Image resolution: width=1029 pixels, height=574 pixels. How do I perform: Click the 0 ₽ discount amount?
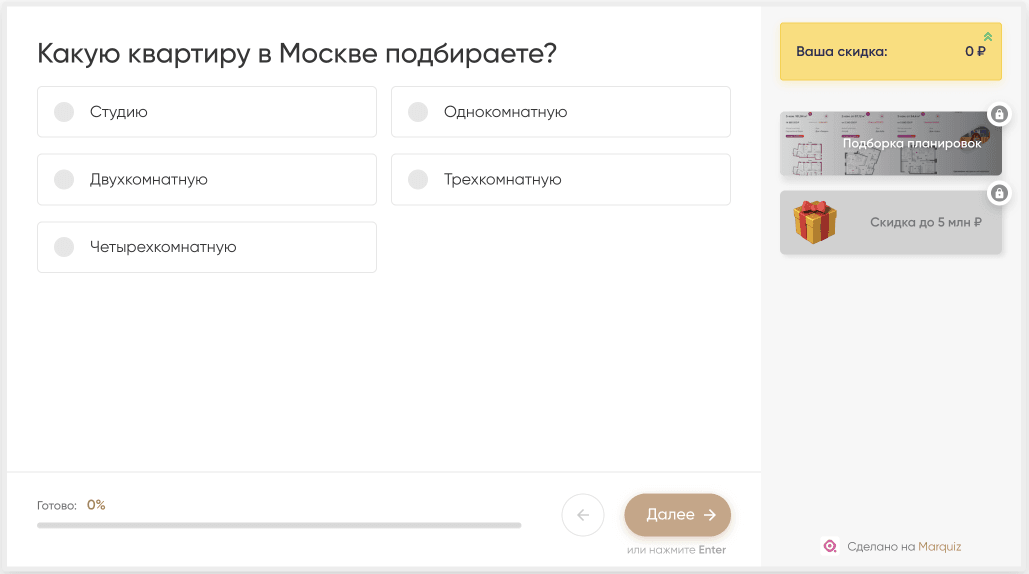pyautogui.click(x=975, y=52)
